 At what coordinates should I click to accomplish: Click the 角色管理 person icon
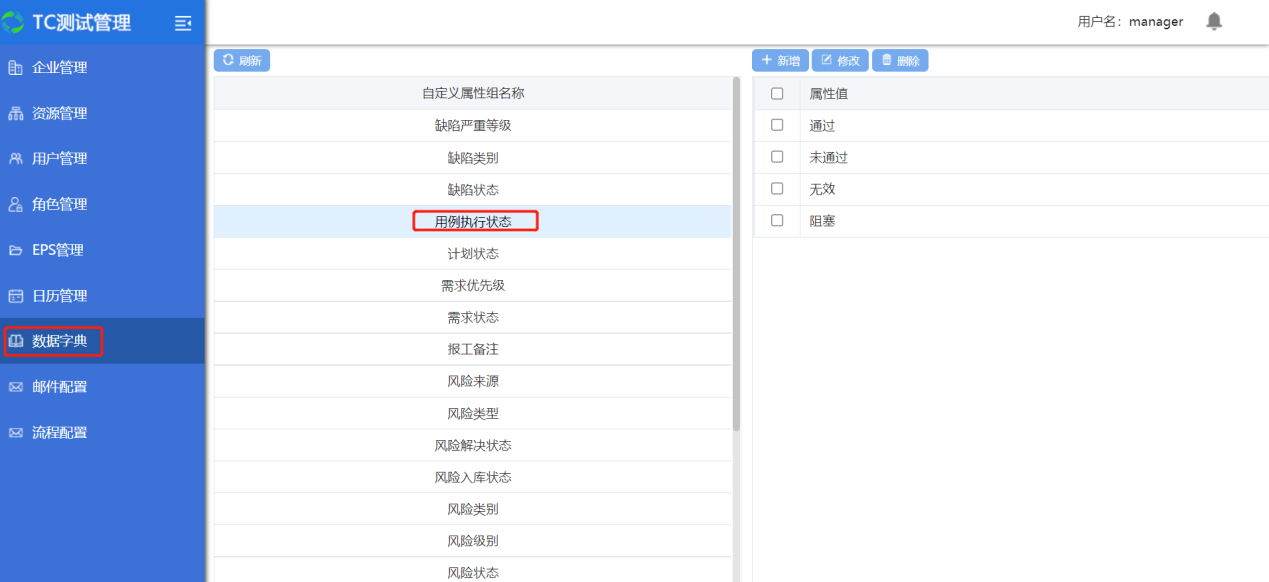pyautogui.click(x=15, y=205)
